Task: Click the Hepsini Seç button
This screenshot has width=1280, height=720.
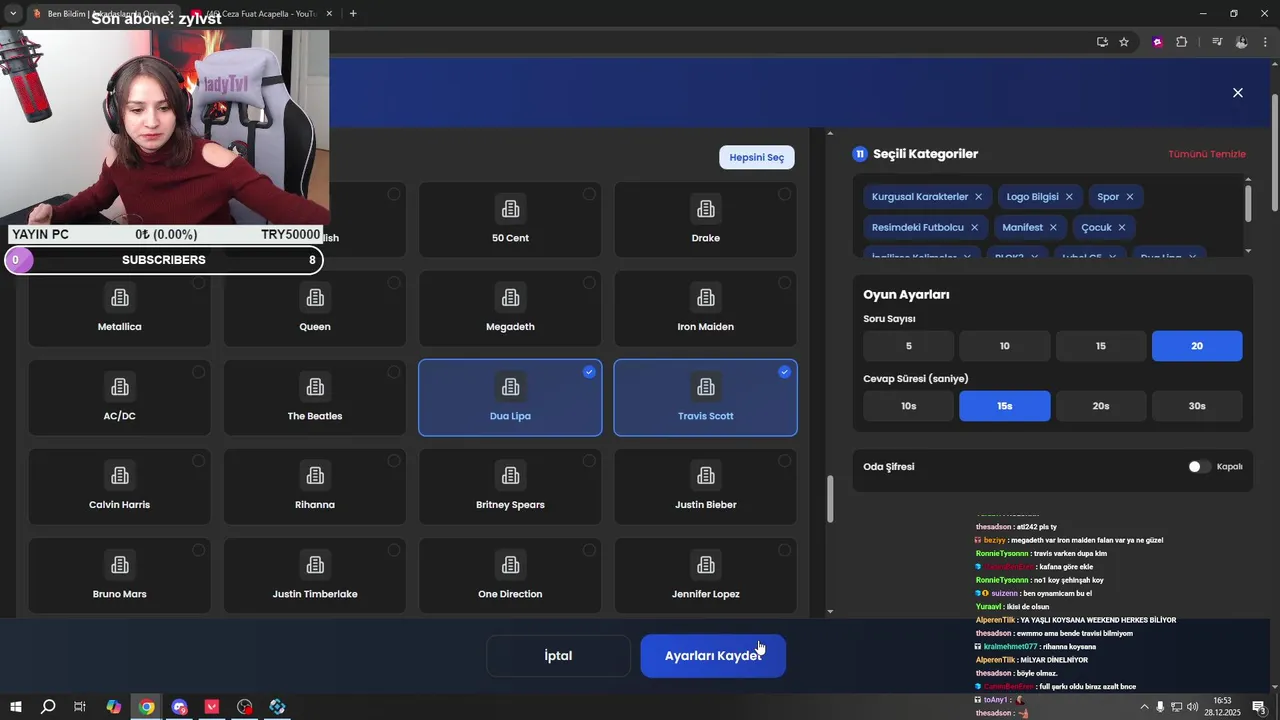Action: pyautogui.click(x=756, y=157)
